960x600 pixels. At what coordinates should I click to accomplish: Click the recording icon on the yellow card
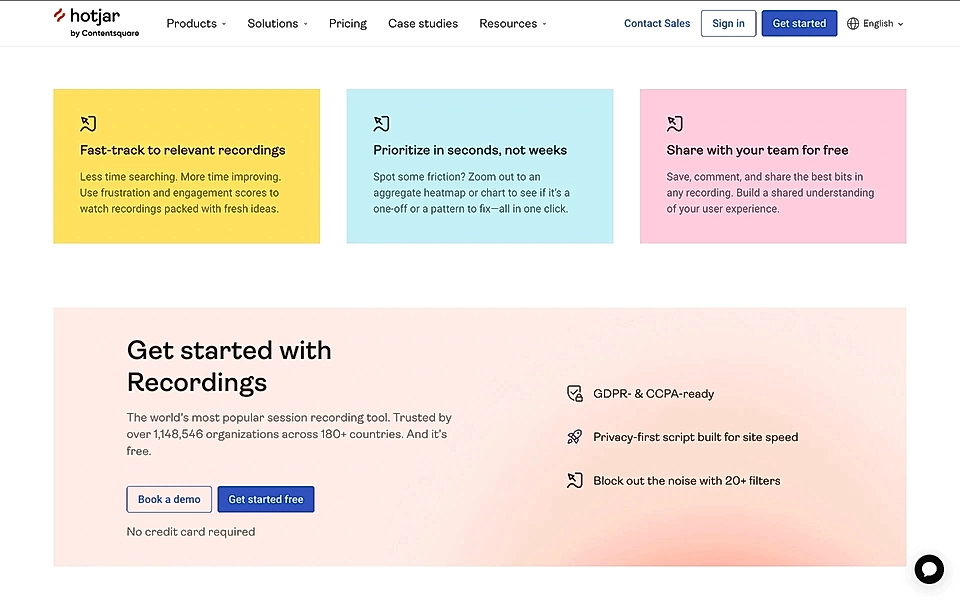click(88, 124)
